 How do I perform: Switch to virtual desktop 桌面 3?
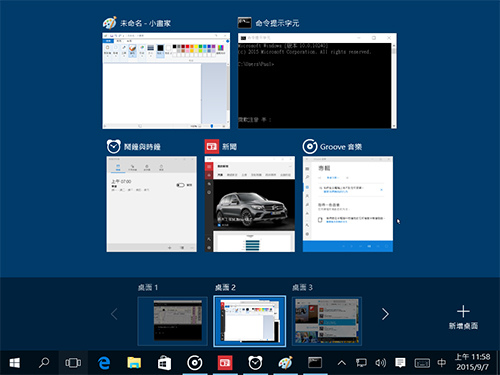[327, 321]
